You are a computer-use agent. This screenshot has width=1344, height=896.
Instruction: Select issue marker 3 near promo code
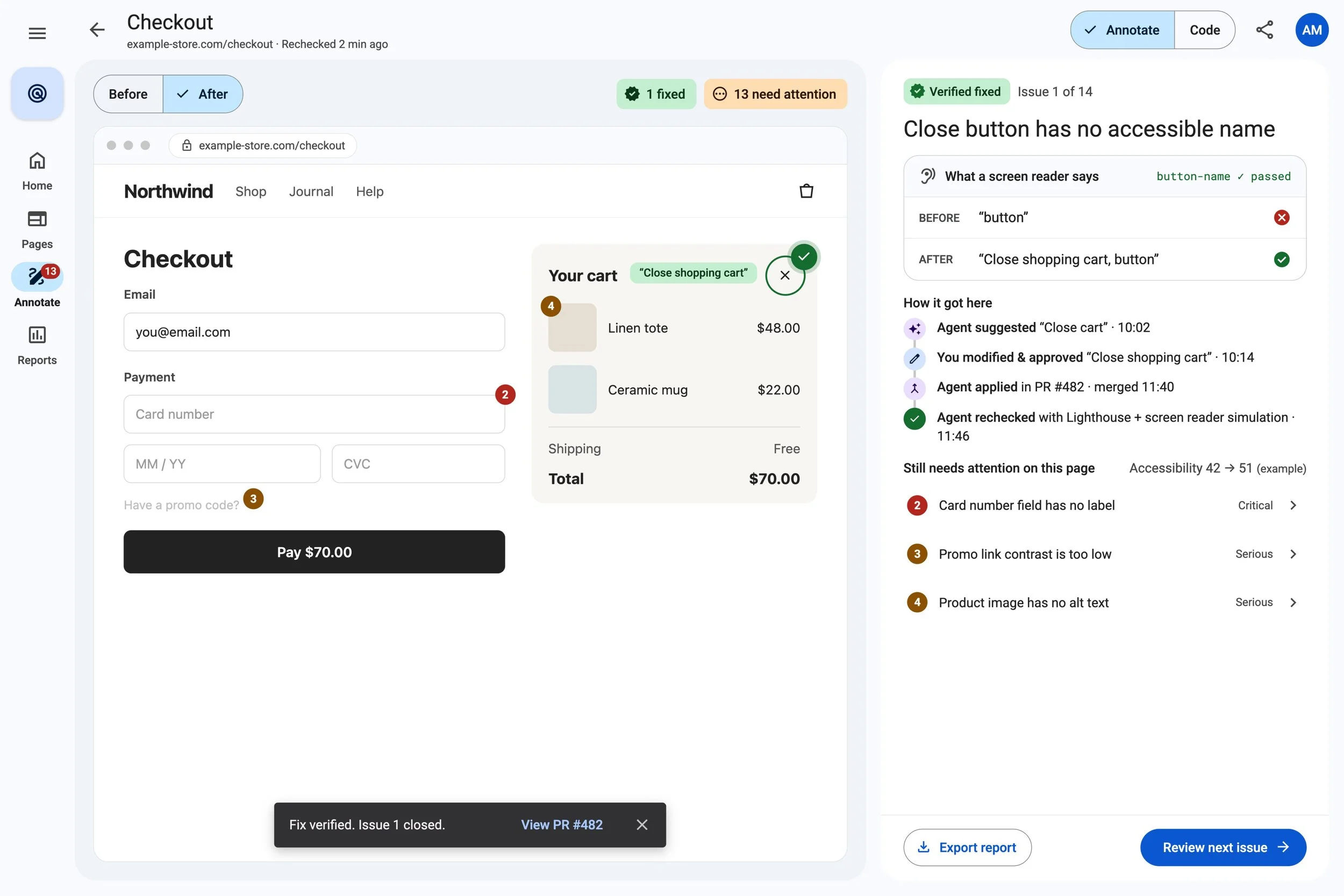253,498
